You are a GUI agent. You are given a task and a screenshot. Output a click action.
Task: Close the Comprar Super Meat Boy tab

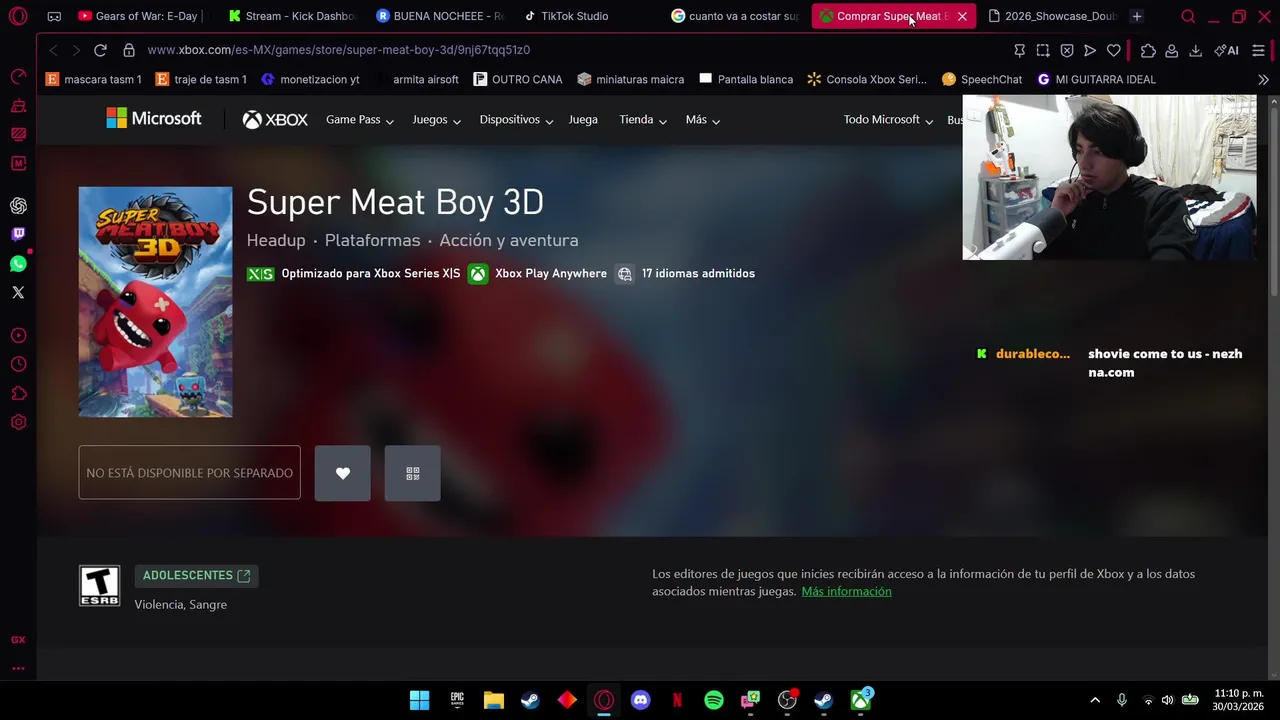962,16
